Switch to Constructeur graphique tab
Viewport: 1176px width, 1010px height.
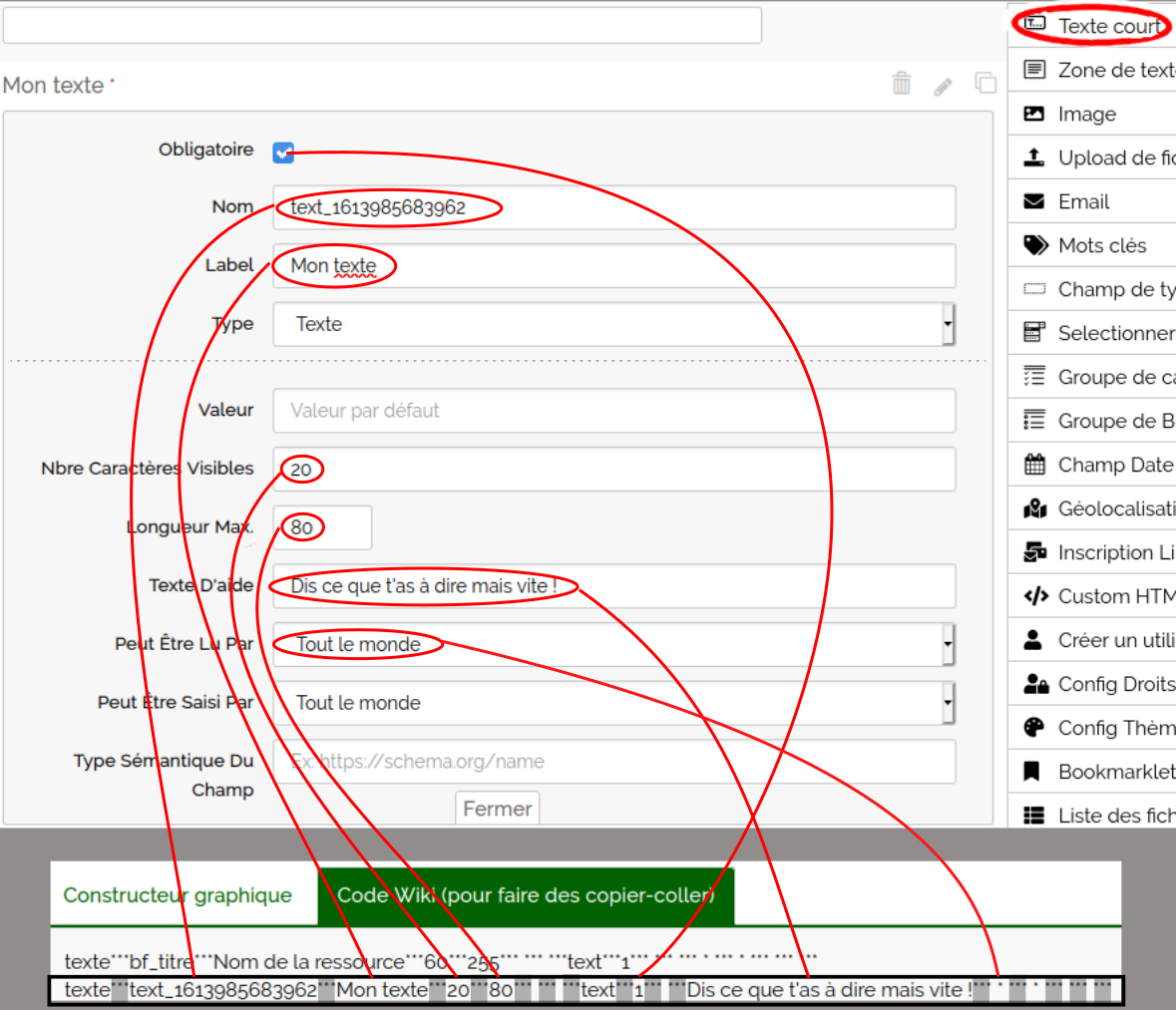(178, 895)
